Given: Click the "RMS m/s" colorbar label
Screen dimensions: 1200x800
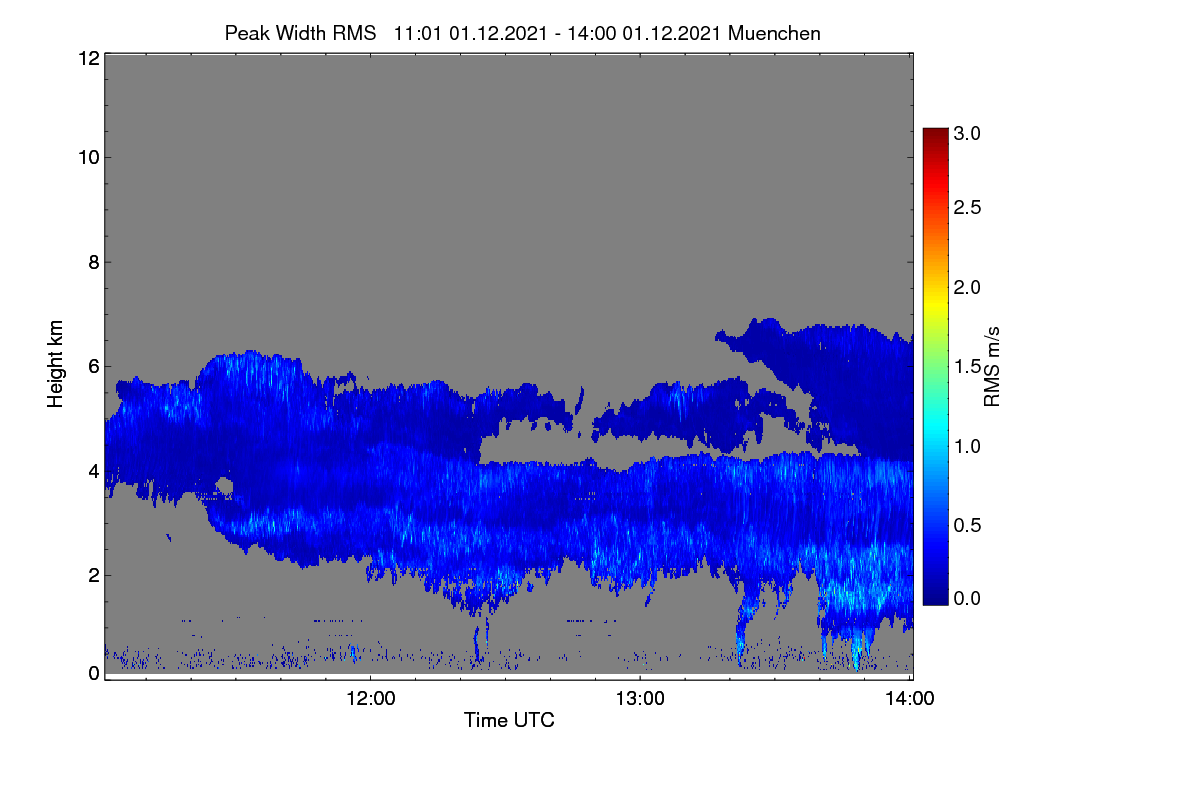Looking at the screenshot, I should tap(993, 366).
